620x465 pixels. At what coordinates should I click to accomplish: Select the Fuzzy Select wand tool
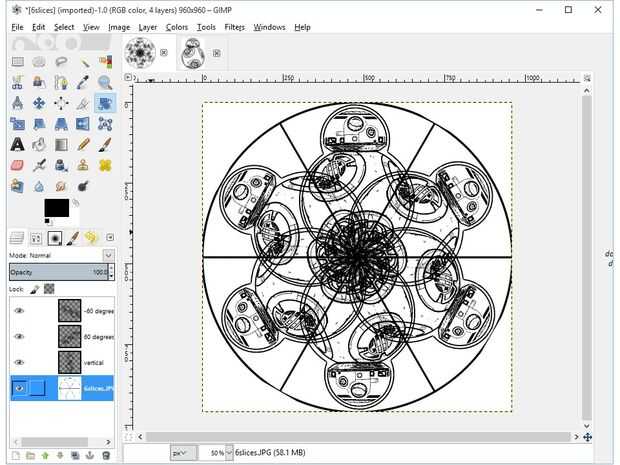tap(83, 62)
